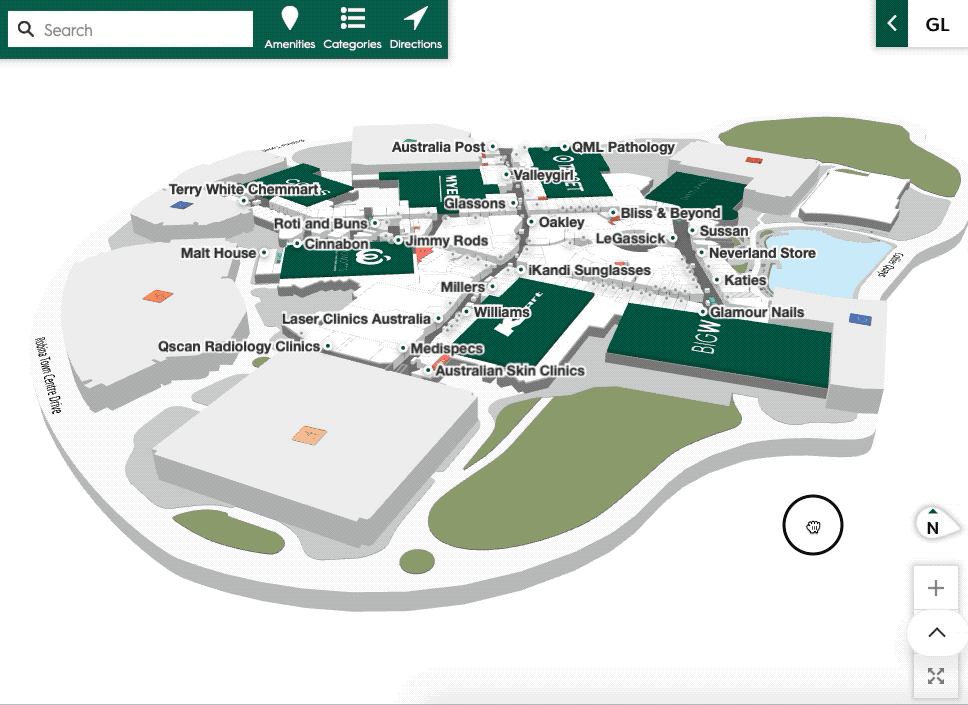The image size is (968, 705).
Task: Click the blue marker right of BIG W
Action: (x=860, y=319)
